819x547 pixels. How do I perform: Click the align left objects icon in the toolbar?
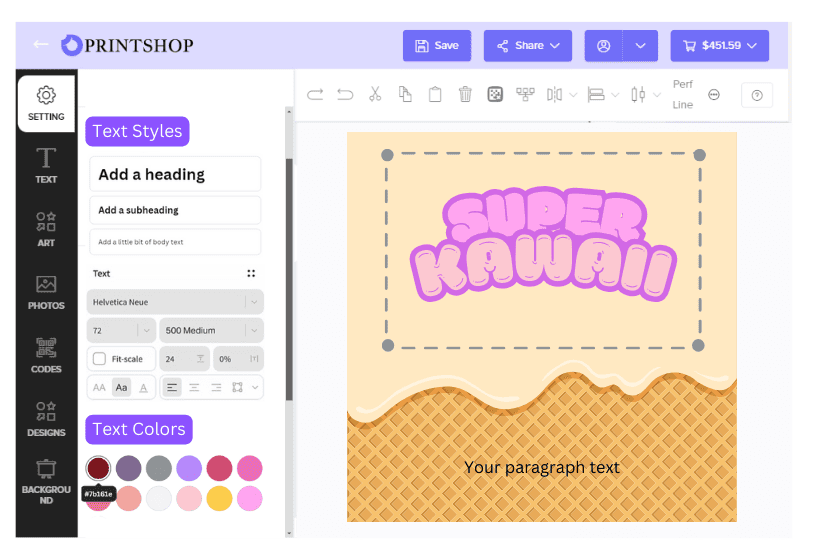596,95
